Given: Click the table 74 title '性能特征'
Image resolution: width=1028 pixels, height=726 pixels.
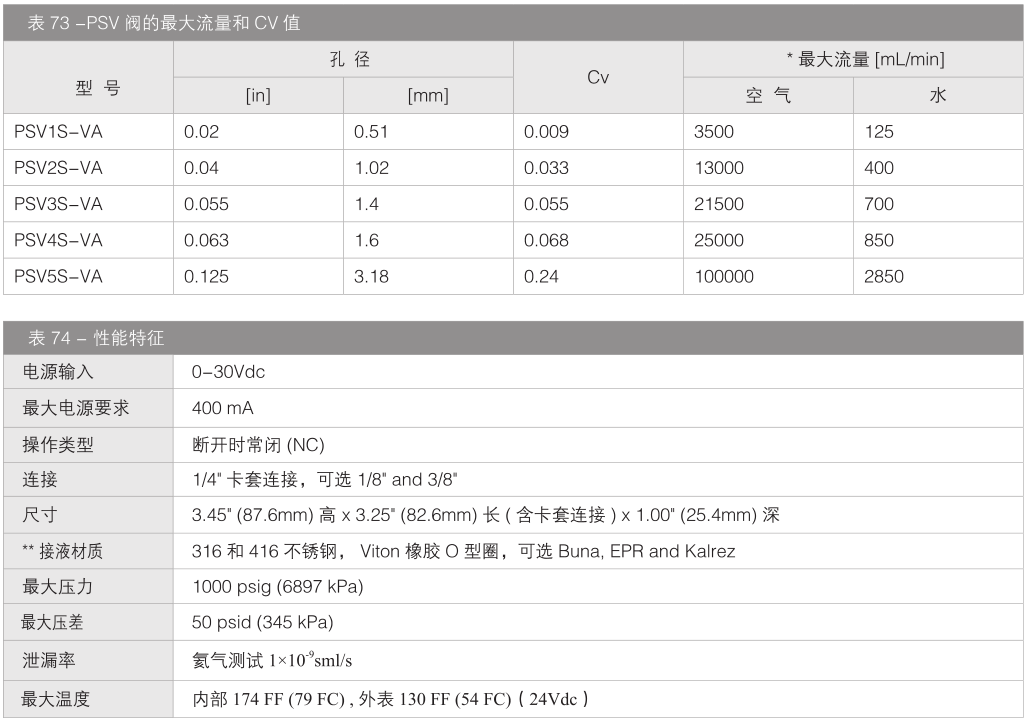Looking at the screenshot, I should [x=128, y=338].
